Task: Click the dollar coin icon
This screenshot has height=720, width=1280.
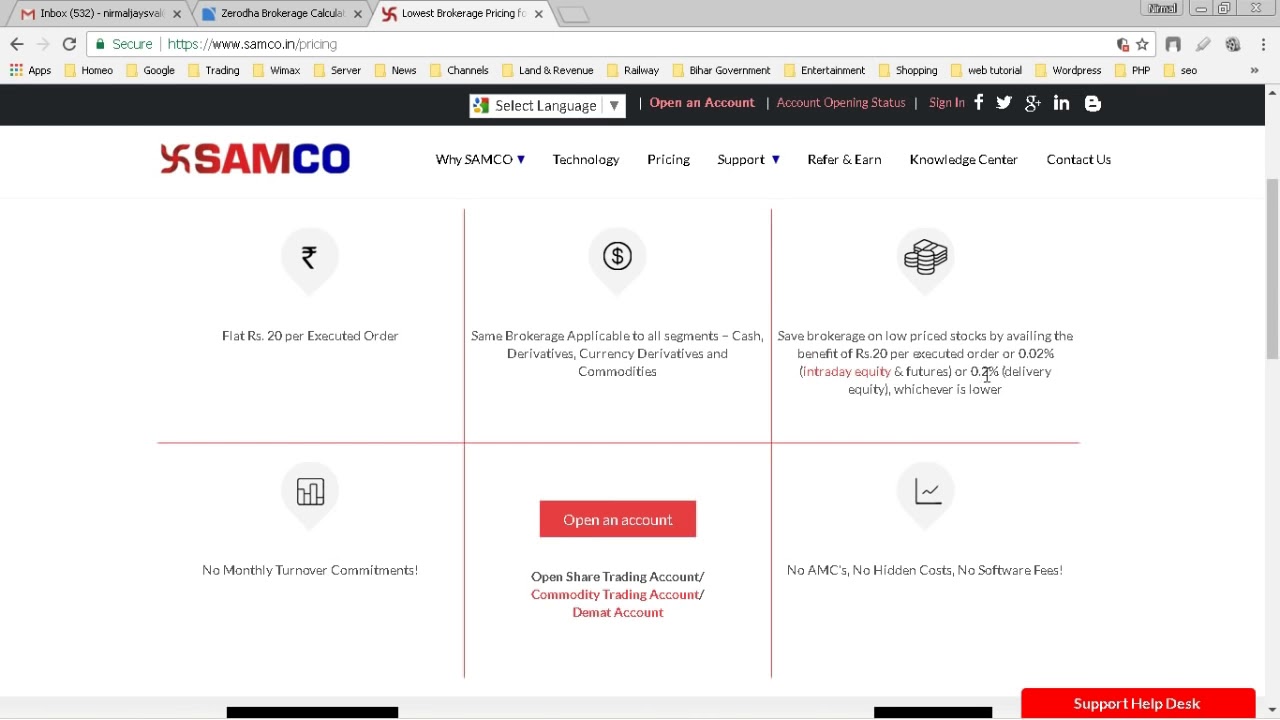Action: pyautogui.click(x=617, y=258)
